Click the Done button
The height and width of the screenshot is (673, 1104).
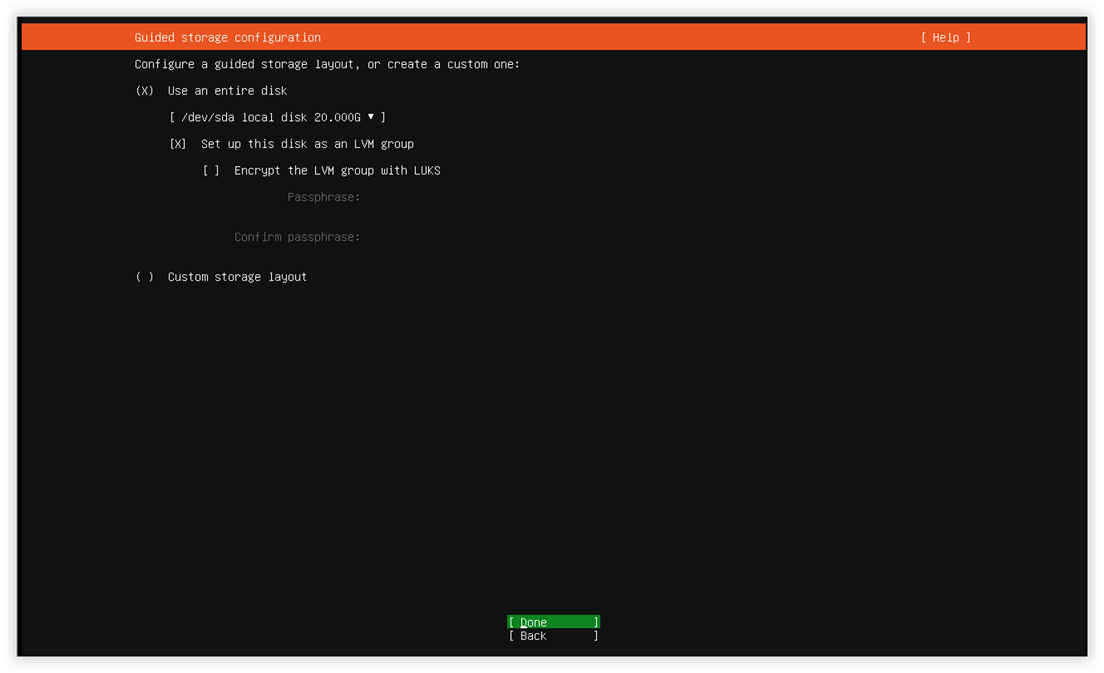553,622
